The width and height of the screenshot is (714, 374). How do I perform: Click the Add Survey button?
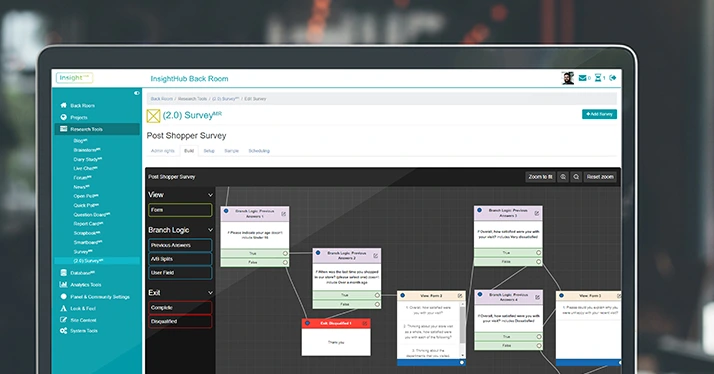click(x=599, y=114)
